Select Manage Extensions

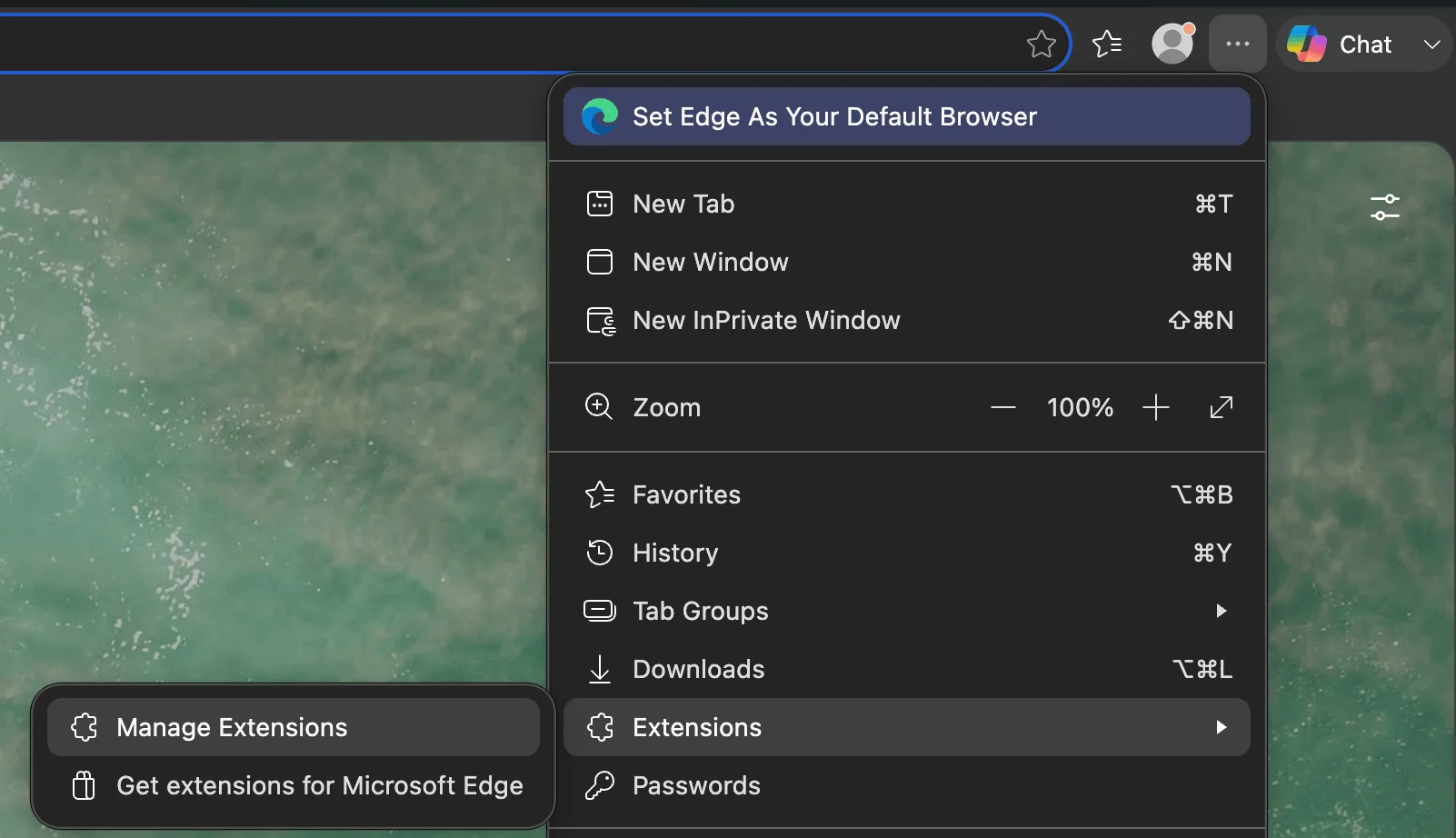[x=294, y=727]
